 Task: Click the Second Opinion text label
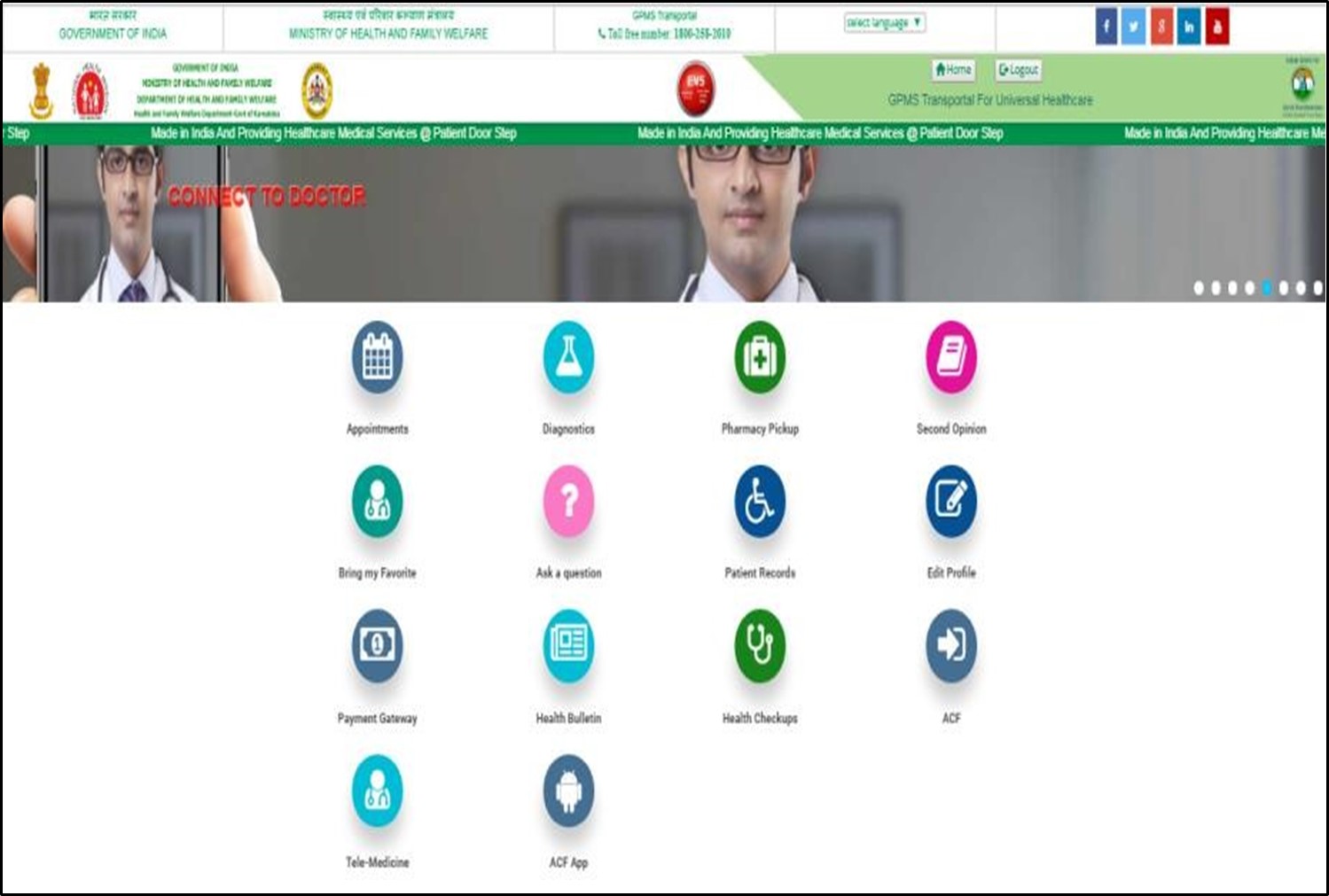point(951,429)
